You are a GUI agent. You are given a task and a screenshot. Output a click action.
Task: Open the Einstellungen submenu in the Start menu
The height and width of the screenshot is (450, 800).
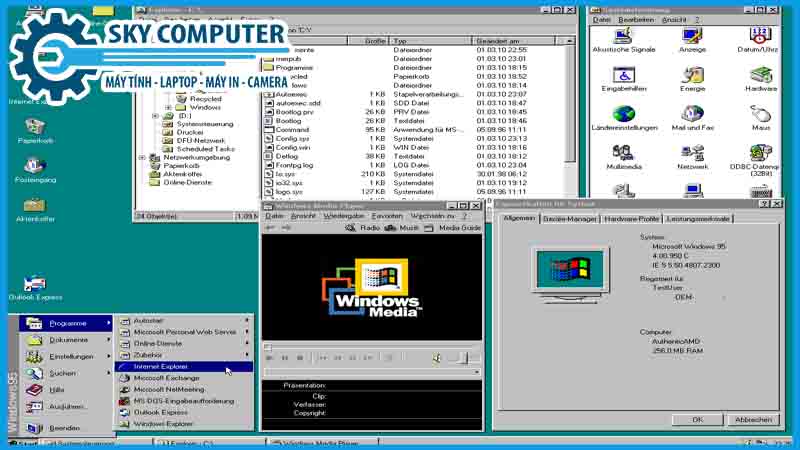coord(66,357)
